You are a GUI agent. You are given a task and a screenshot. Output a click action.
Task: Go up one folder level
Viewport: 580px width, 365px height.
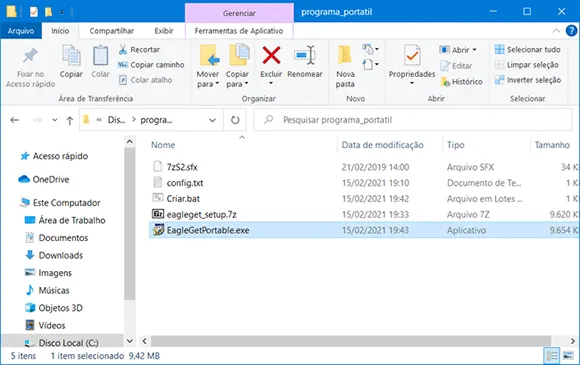coord(70,120)
